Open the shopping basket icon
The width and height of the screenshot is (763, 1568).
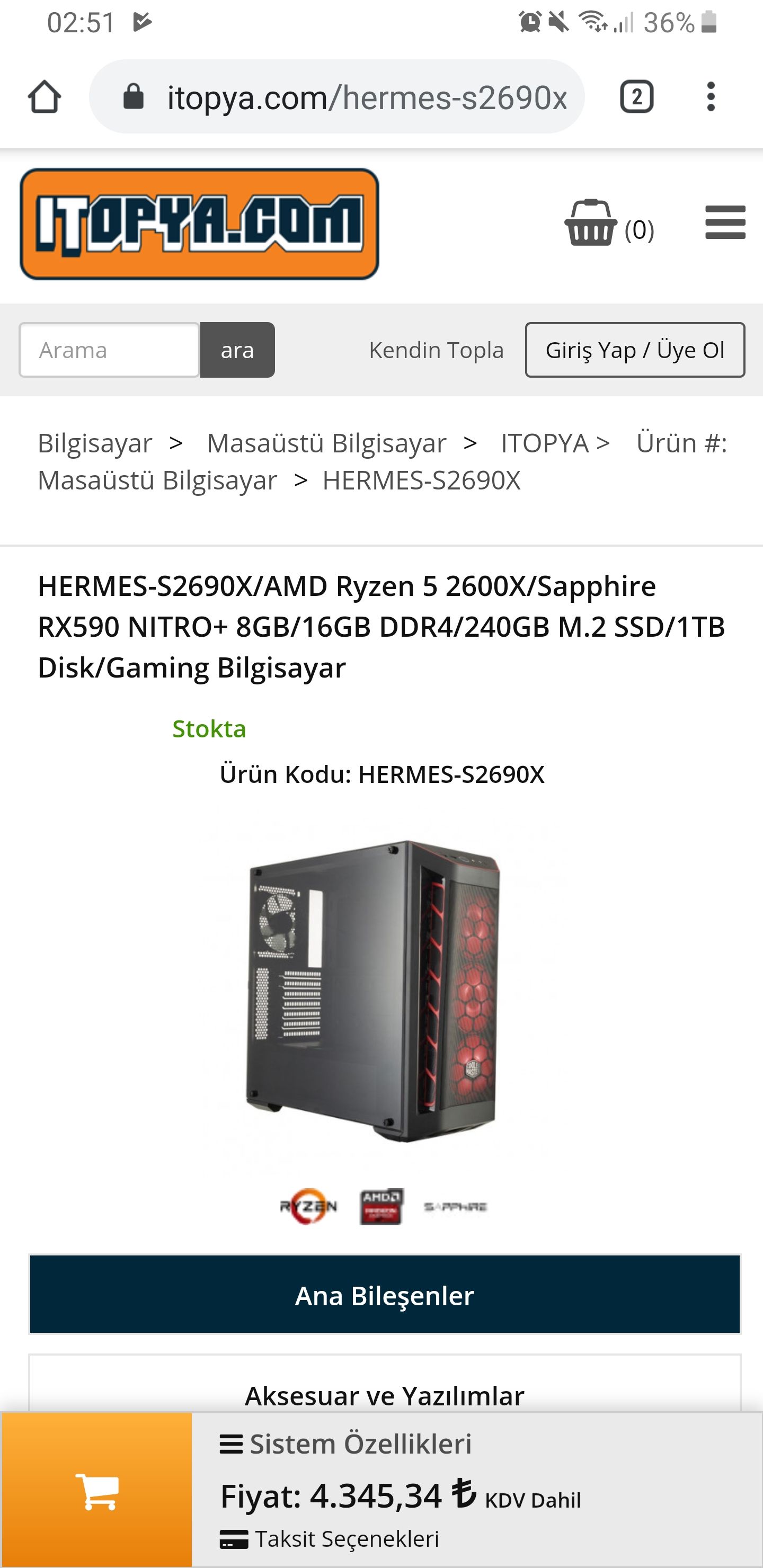[590, 223]
